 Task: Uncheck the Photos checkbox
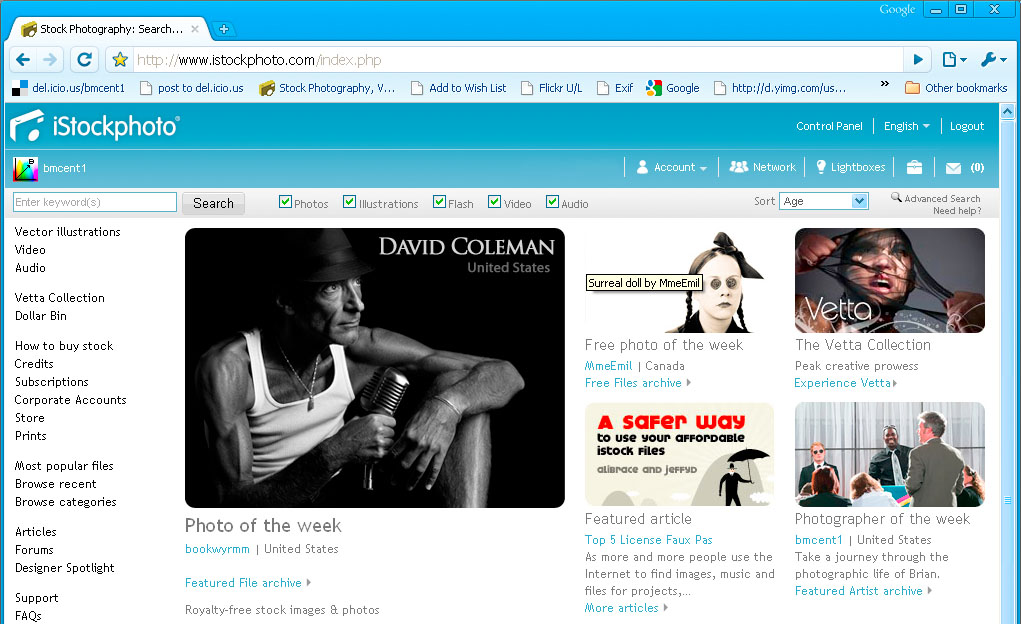click(x=285, y=202)
